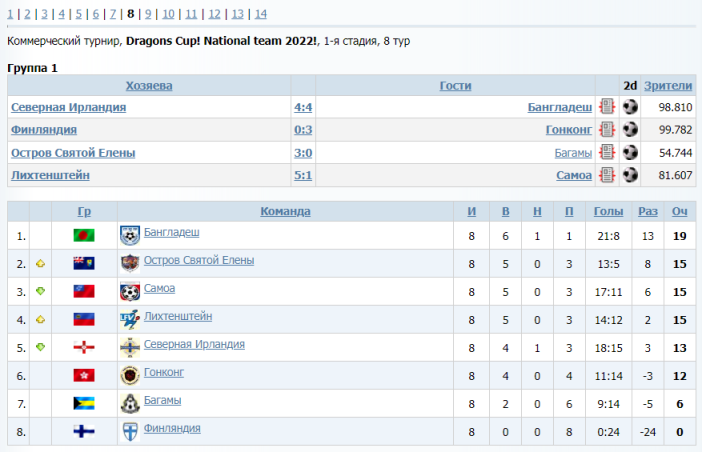
Task: Click Гонконг team crest in standings
Action: (x=129, y=375)
